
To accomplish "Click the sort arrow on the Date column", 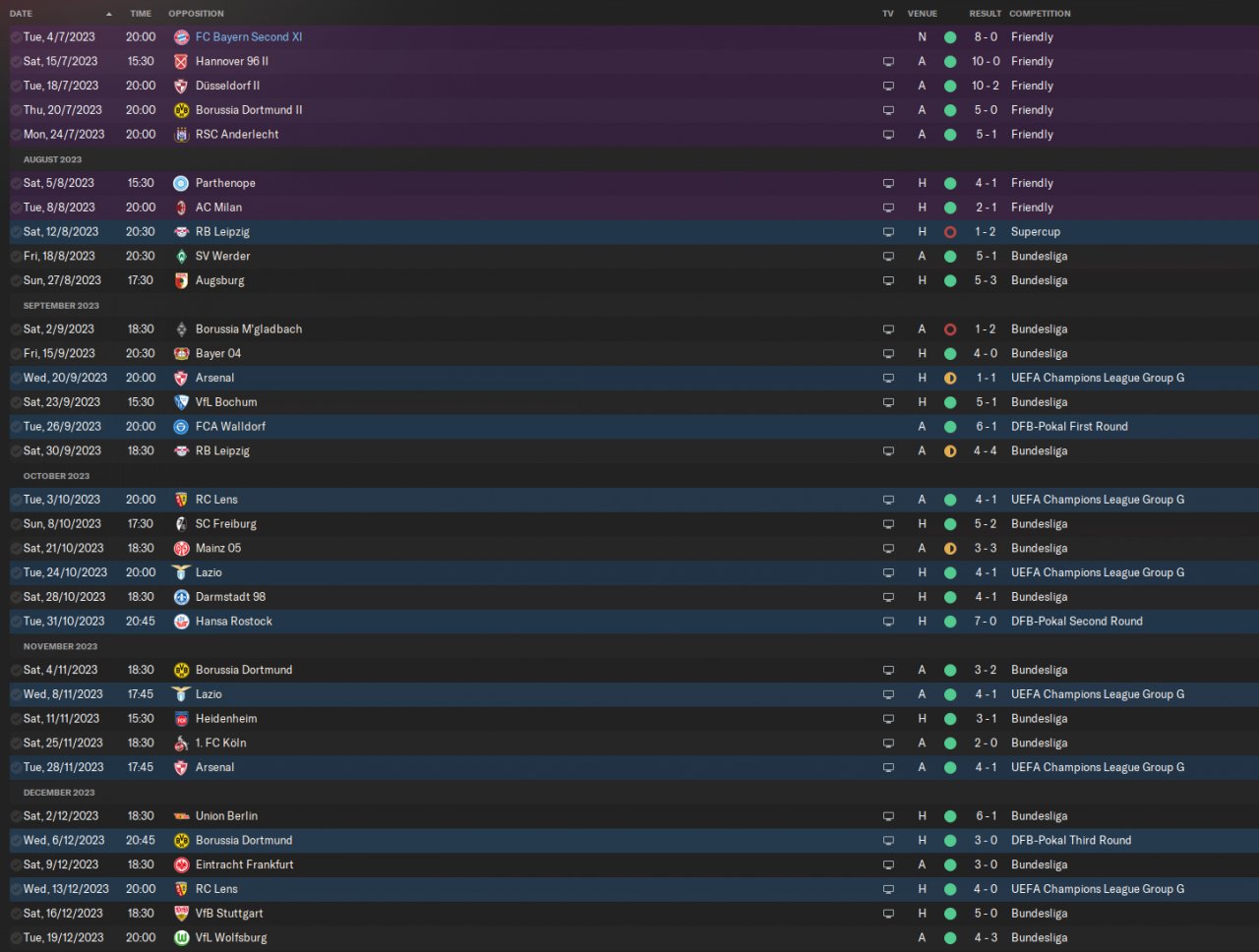I will coord(108,14).
